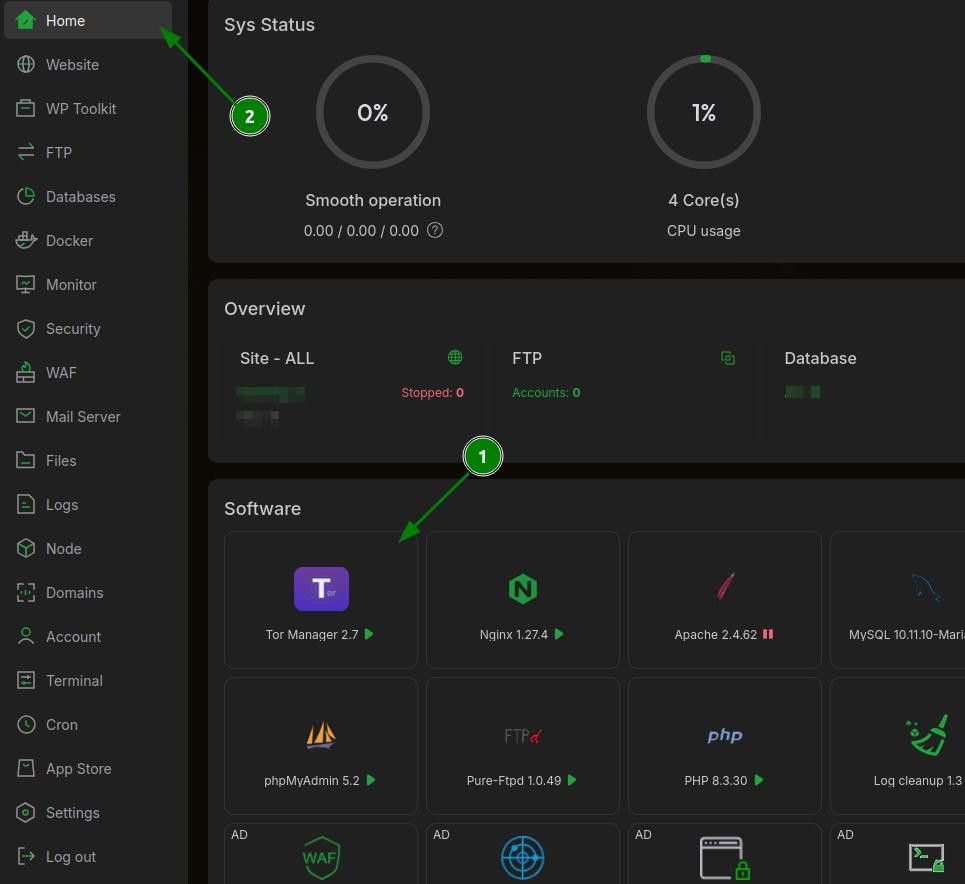Click the Mail Server envelope icon
Viewport: 965px width, 884px height.
pyautogui.click(x=25, y=416)
